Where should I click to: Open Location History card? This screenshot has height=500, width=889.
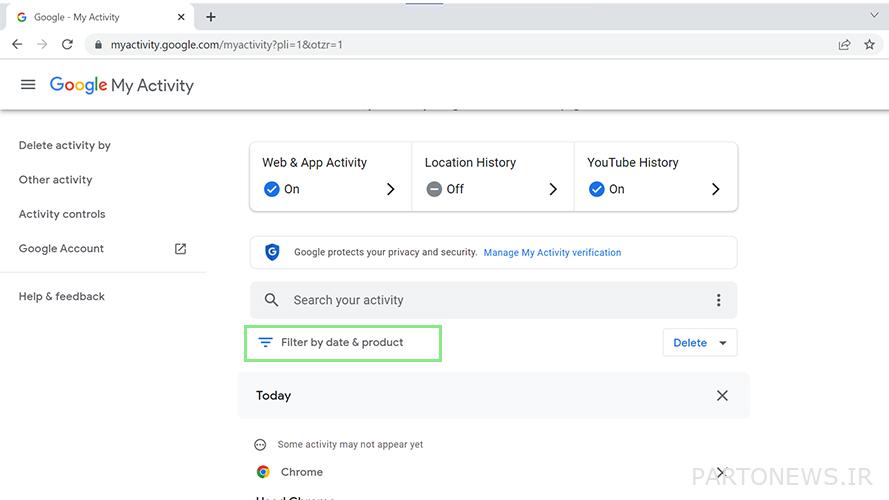point(493,177)
